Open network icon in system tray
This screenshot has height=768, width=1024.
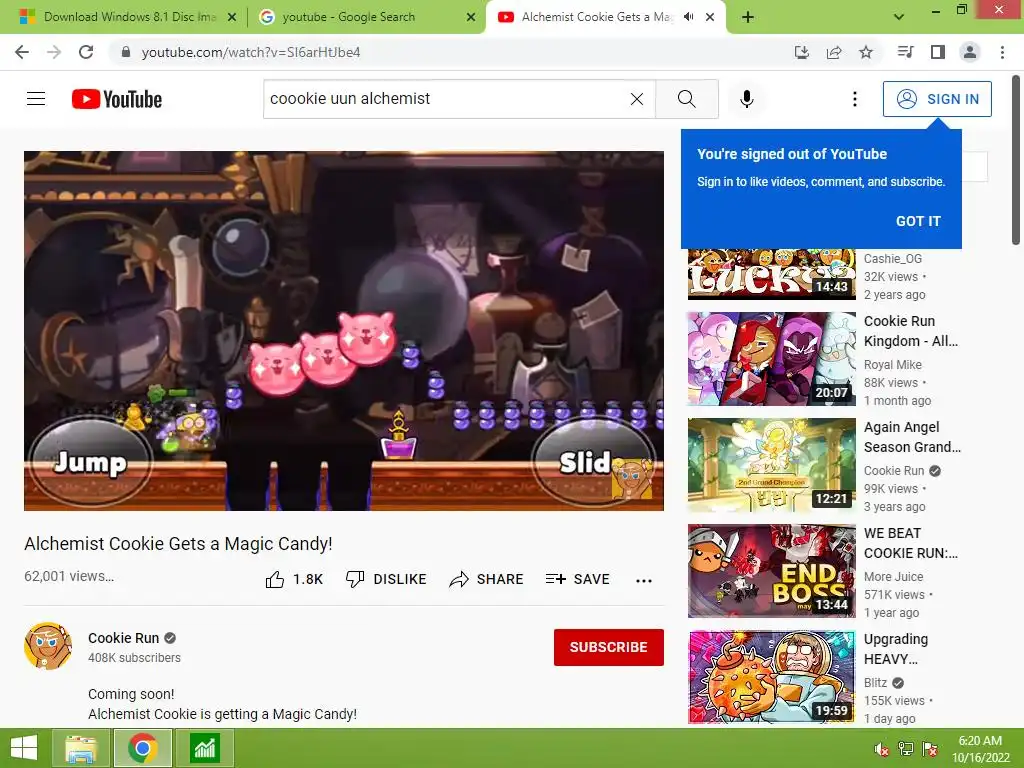906,749
